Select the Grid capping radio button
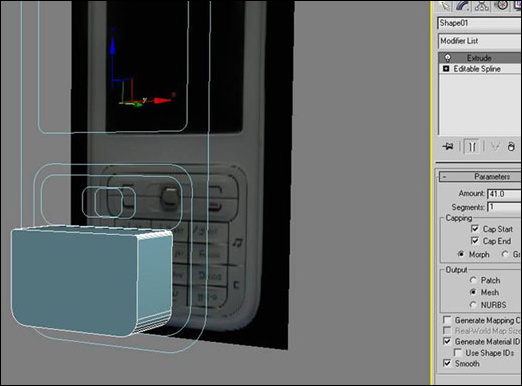522x386 pixels. click(x=506, y=254)
